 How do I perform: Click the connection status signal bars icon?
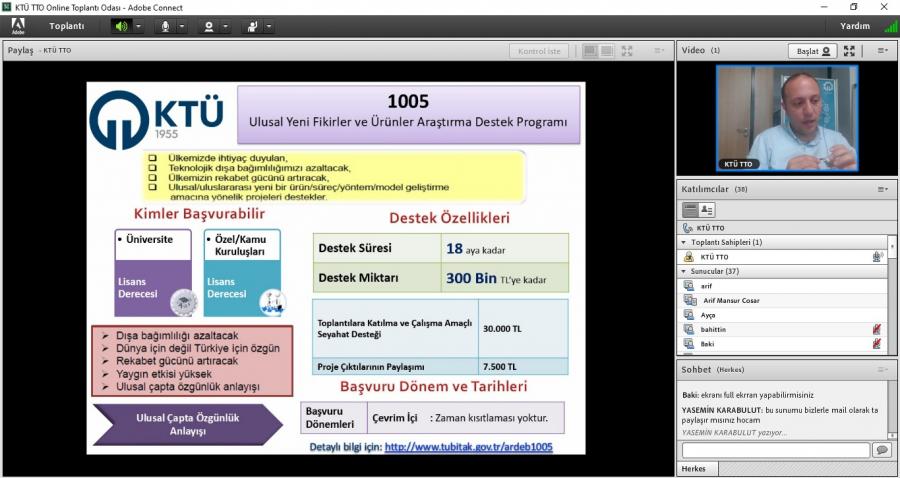pyautogui.click(x=880, y=26)
